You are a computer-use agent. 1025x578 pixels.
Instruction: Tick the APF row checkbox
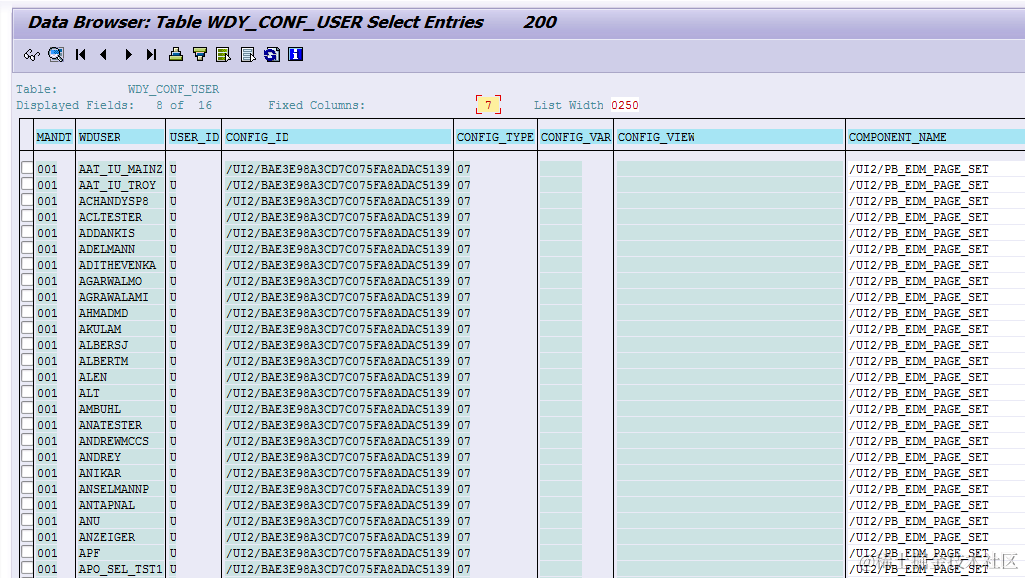pos(27,552)
